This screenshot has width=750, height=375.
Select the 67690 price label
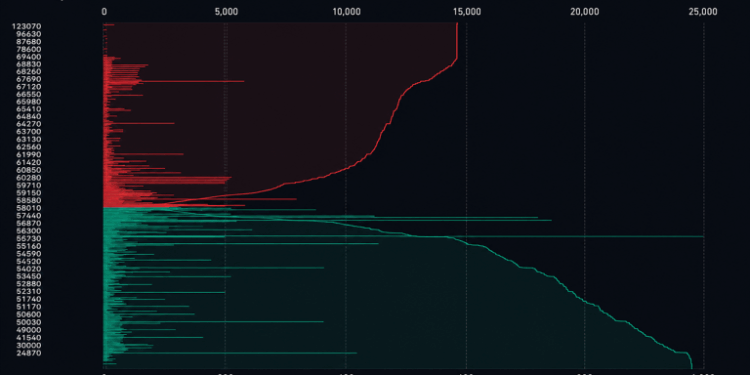(28, 79)
